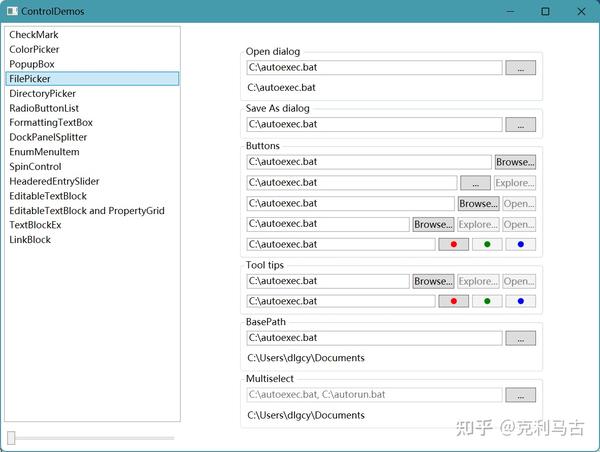Click the path field in the Tool tips dot-buttons row
600x452 pixels.
coord(341,301)
